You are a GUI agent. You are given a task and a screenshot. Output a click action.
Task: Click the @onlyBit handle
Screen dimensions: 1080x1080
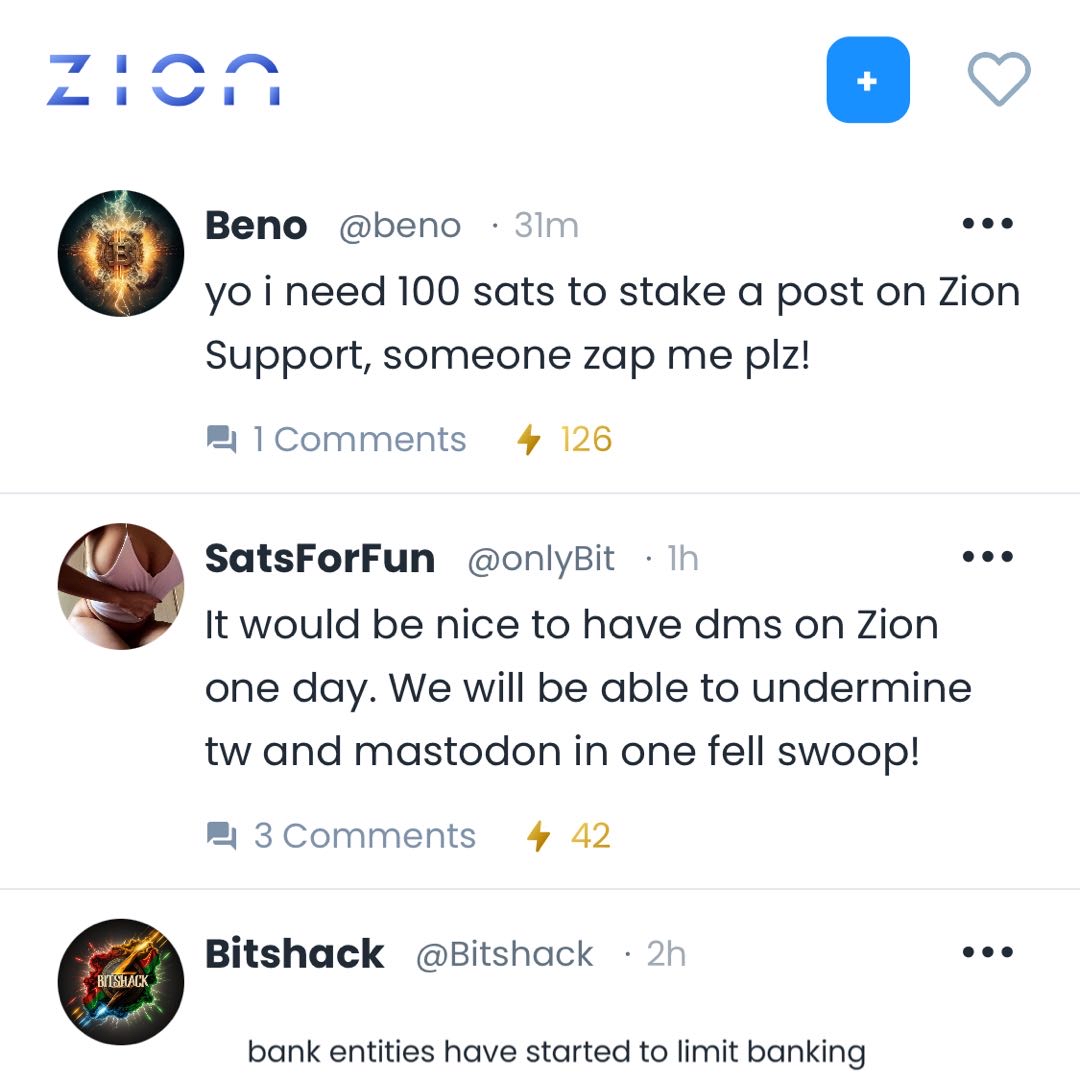(541, 559)
